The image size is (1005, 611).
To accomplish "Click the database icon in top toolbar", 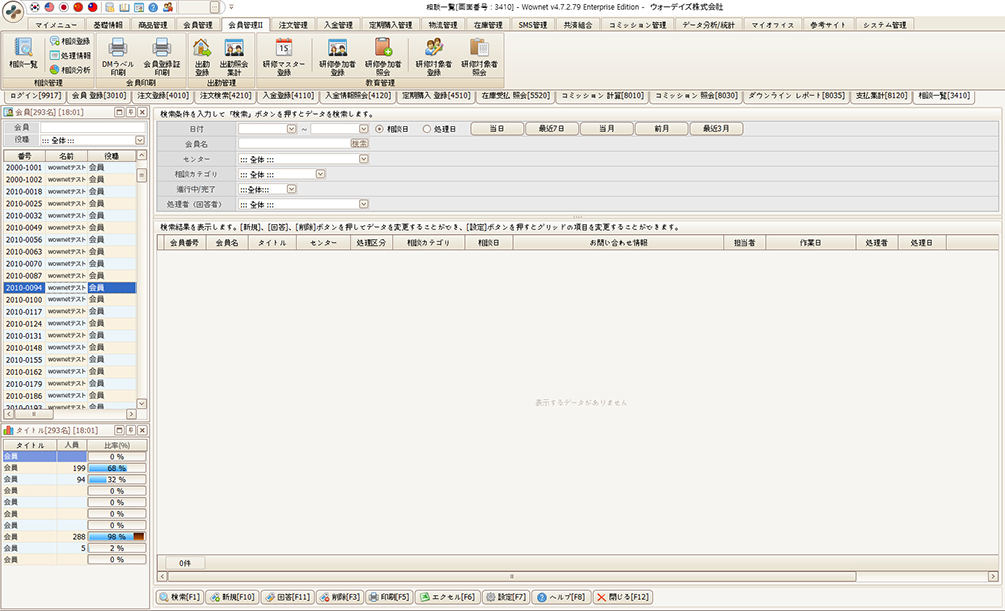I will pyautogui.click(x=110, y=7).
